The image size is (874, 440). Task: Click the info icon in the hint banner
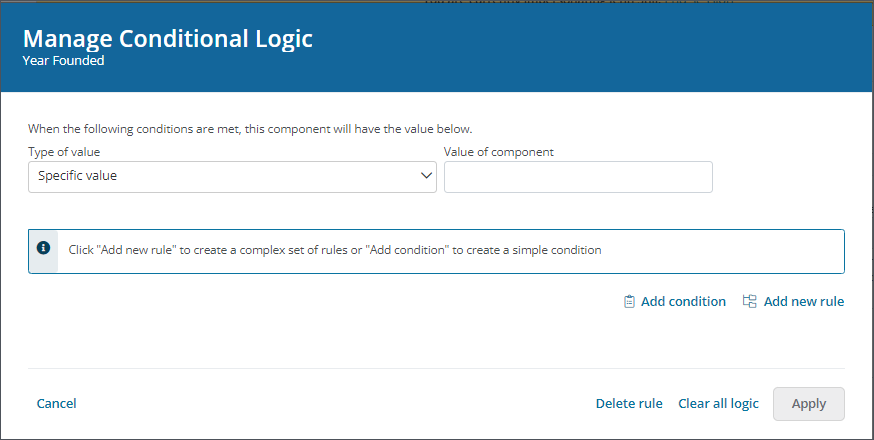(43, 248)
